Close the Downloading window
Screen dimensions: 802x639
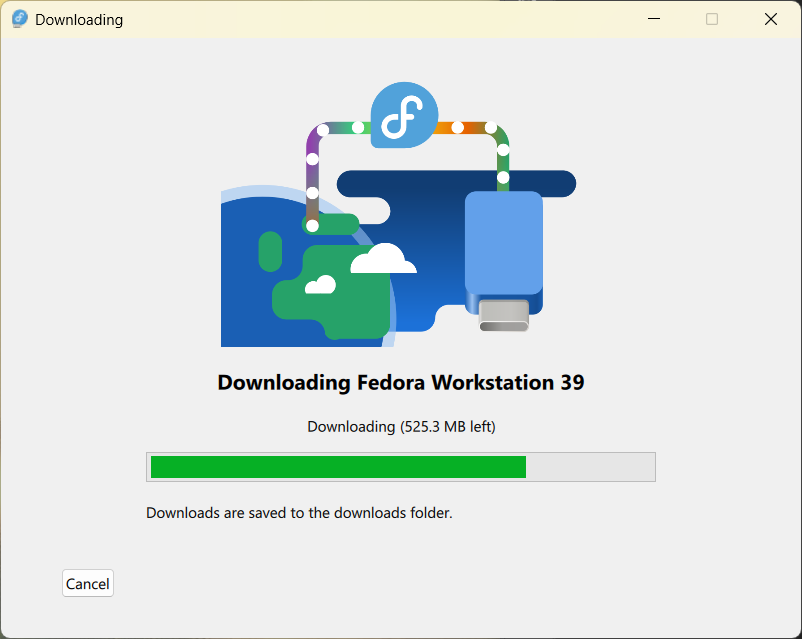[x=771, y=19]
